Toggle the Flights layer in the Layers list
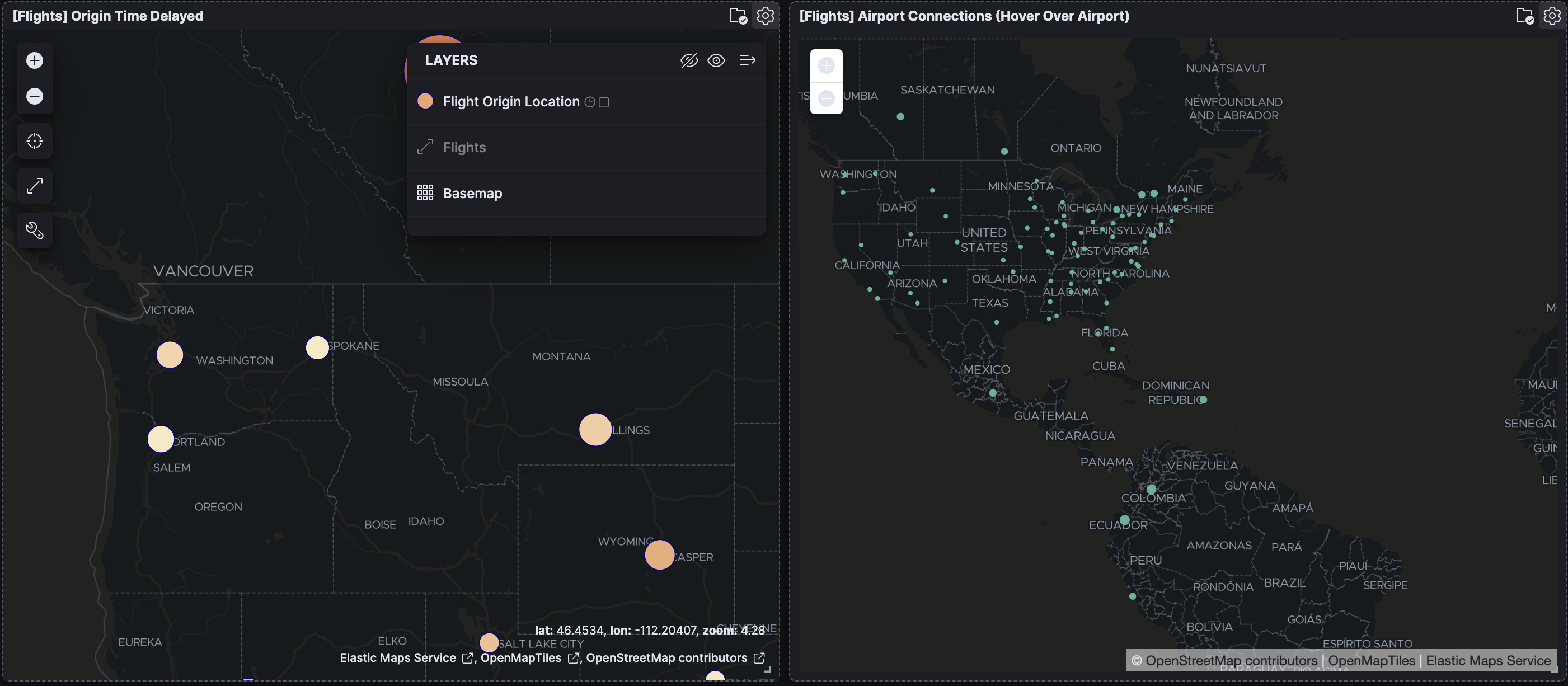 [x=464, y=147]
